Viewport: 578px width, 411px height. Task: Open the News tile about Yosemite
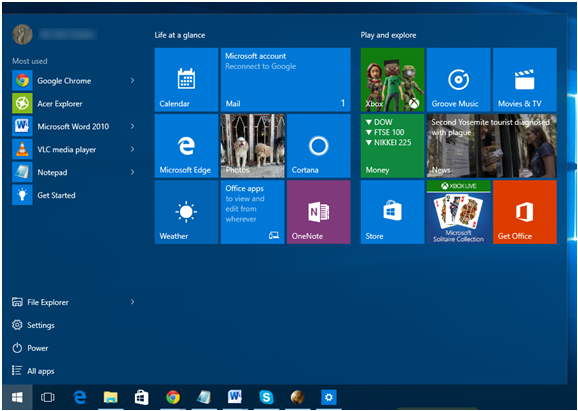pyautogui.click(x=492, y=146)
